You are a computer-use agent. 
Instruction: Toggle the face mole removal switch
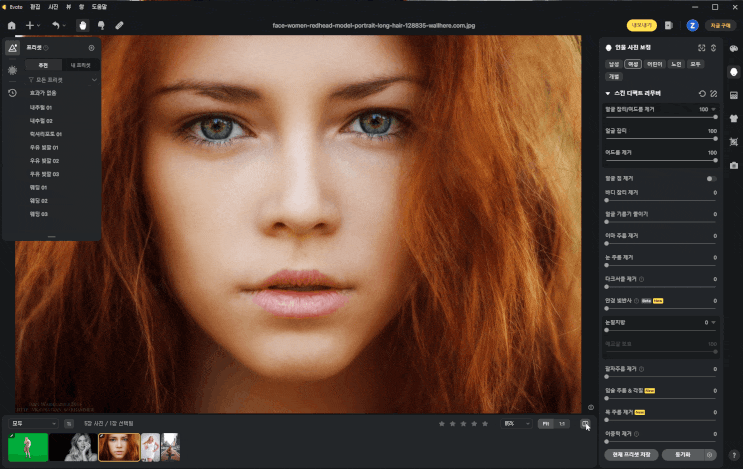pyautogui.click(x=711, y=179)
